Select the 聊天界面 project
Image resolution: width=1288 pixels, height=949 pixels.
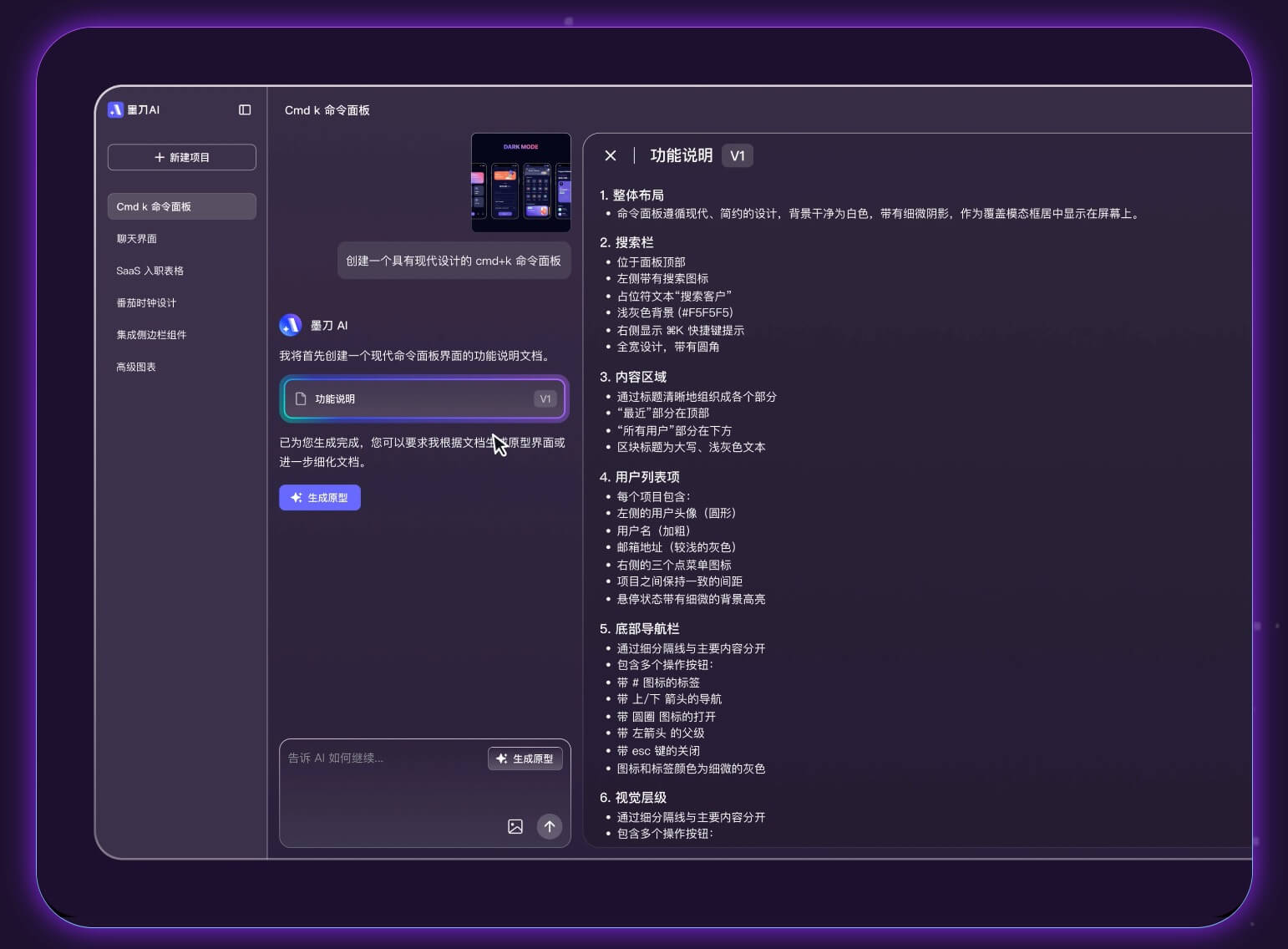click(136, 238)
